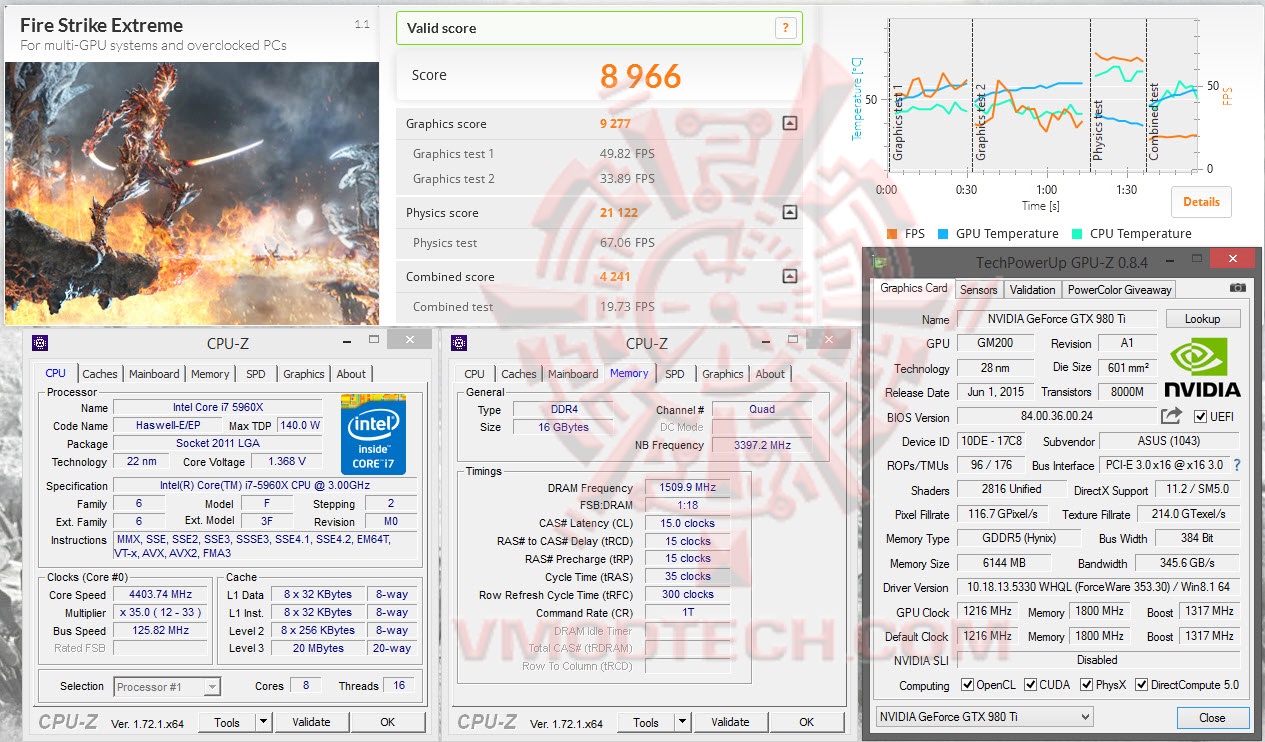This screenshot has width=1265, height=742.
Task: Click the GPU-Z title bar app icon
Action: pos(880,262)
